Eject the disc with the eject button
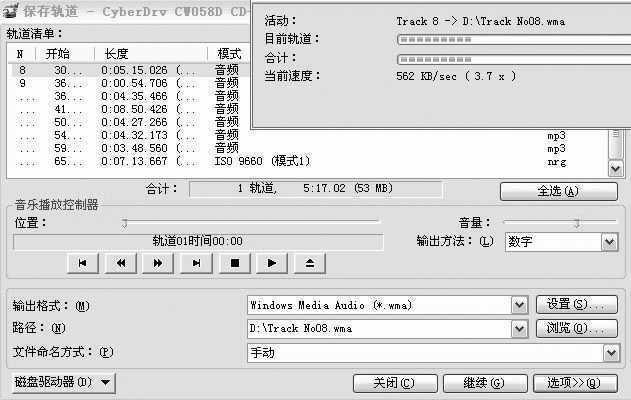631x400 pixels. click(310, 263)
